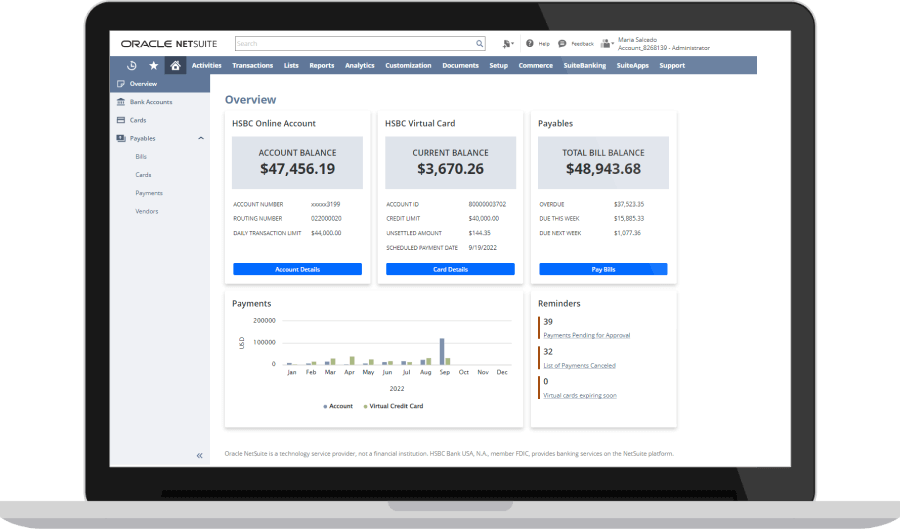Collapse the Payables section chevron
900x529 pixels.
[x=201, y=138]
